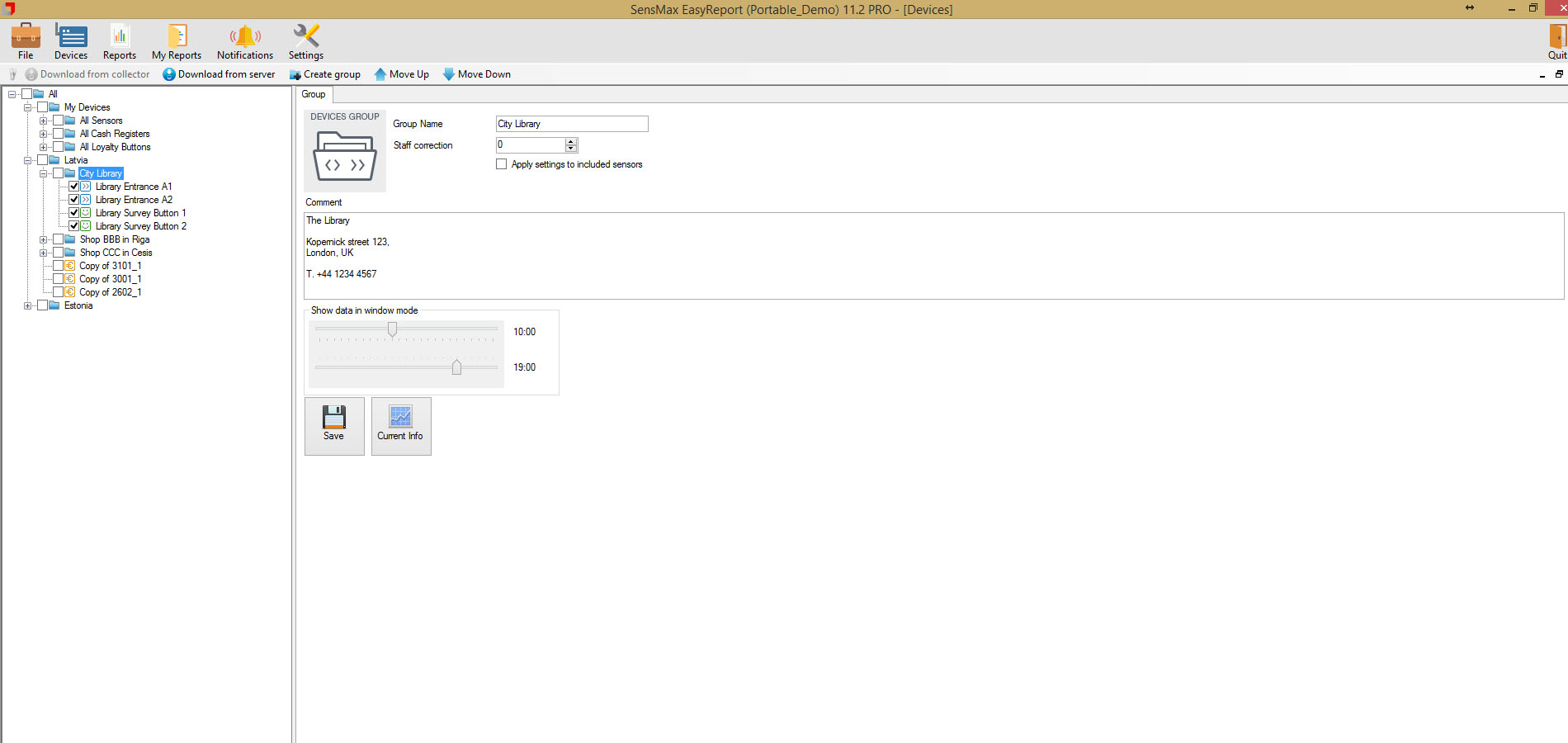This screenshot has height=743, width=1568.
Task: Click the Copy of 3001_1 euro icon
Action: (70, 279)
